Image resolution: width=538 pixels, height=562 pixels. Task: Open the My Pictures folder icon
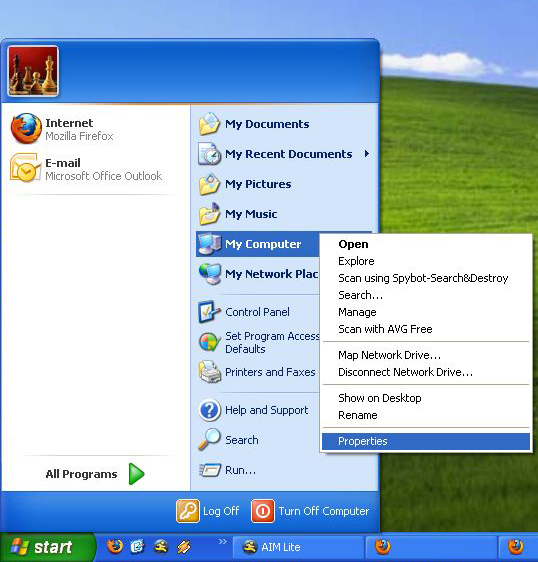[x=209, y=184]
